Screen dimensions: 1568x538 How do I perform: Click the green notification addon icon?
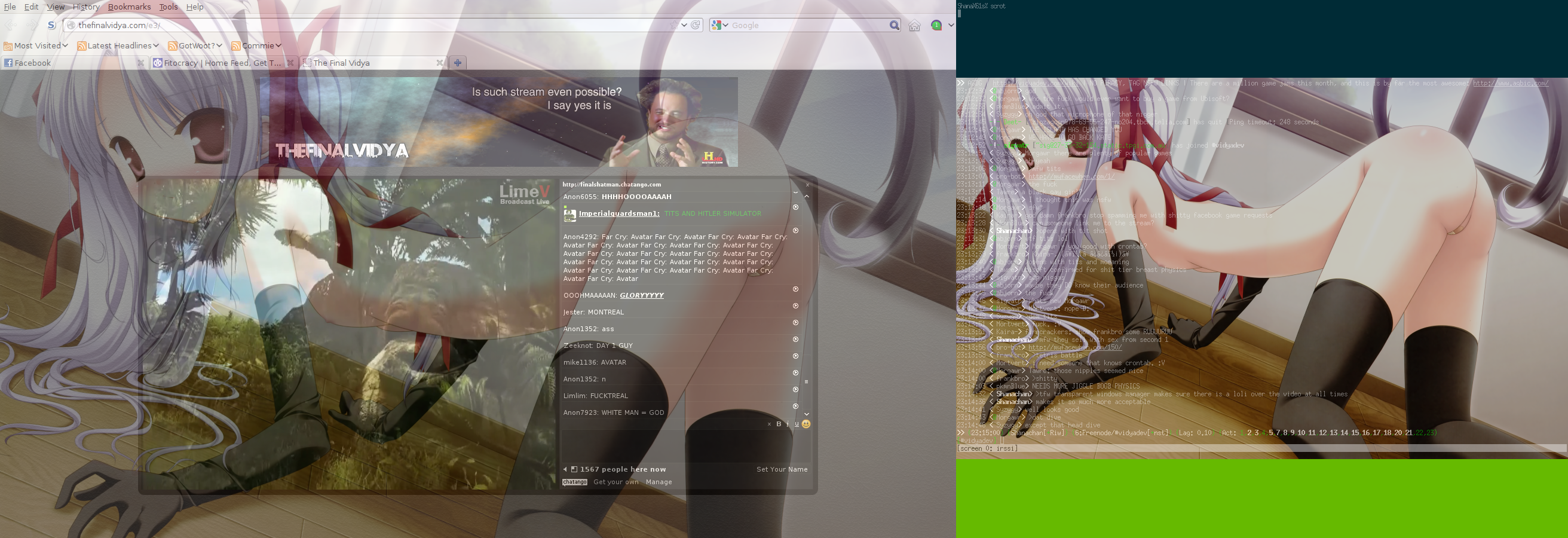click(x=936, y=26)
